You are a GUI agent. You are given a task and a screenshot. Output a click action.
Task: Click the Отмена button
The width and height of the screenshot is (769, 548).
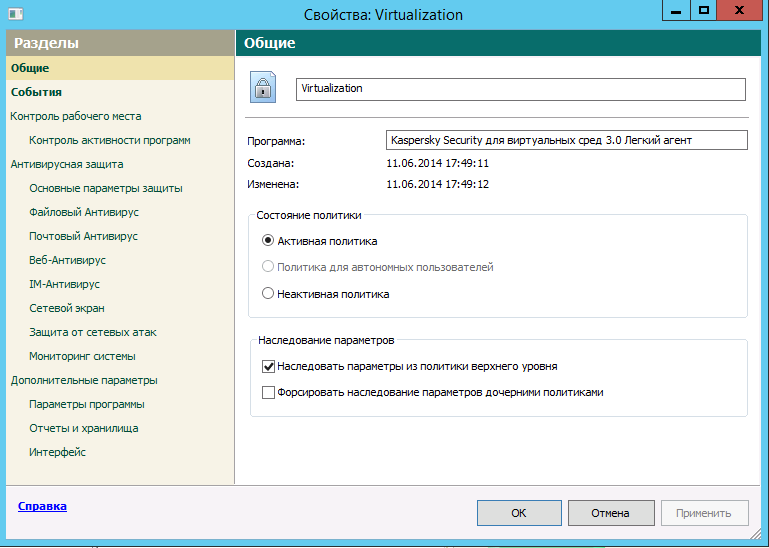[611, 513]
